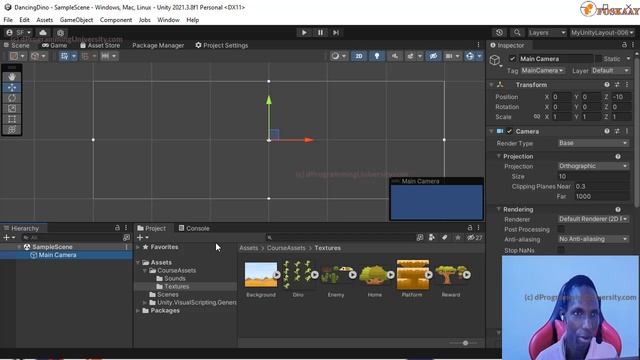Viewport: 640px width, 360px height.
Task: Open the GameObject menu
Action: [x=76, y=20]
